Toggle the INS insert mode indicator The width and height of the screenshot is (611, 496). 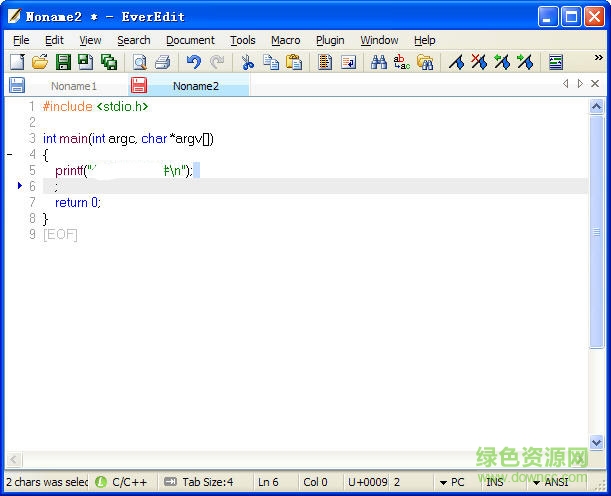click(495, 482)
